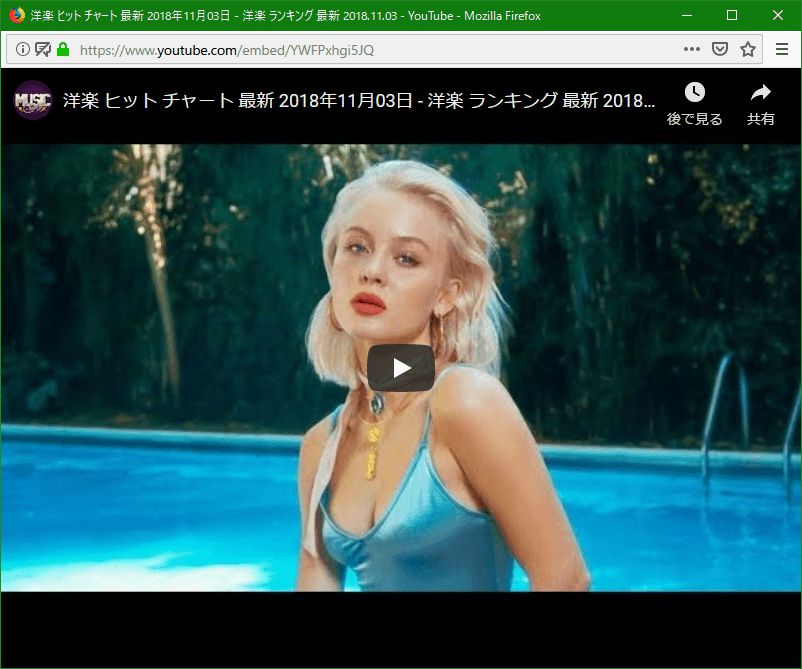Image resolution: width=802 pixels, height=669 pixels.
Task: Click the green padlock security icon
Action: tap(63, 50)
